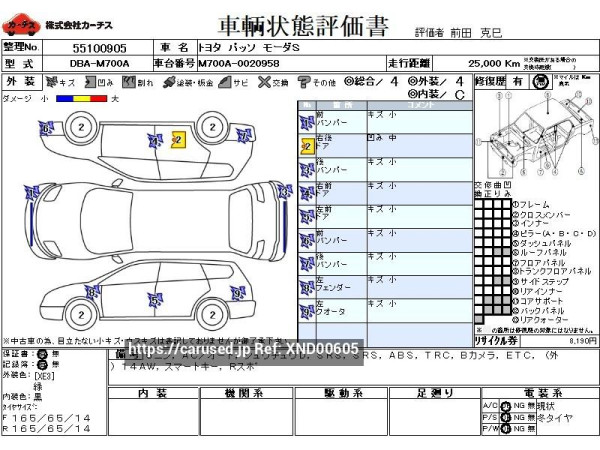
Task: Click the number 8 icon in the damage table
Action: coord(307,289)
